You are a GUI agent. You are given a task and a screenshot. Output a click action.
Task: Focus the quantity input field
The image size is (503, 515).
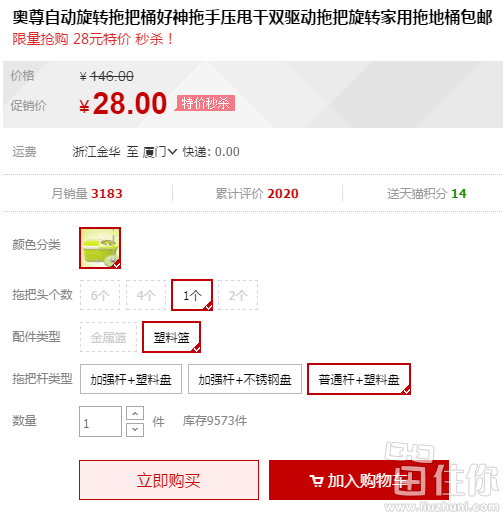(100, 422)
